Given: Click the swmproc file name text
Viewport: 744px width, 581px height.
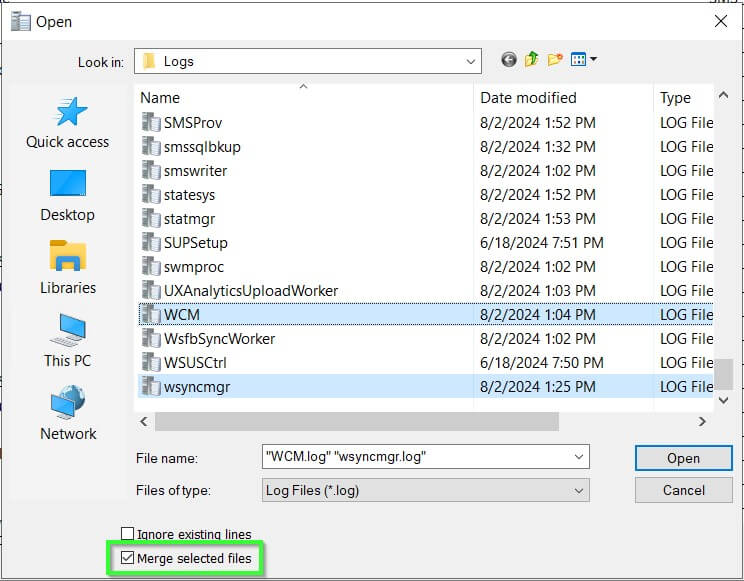Looking at the screenshot, I should point(194,267).
